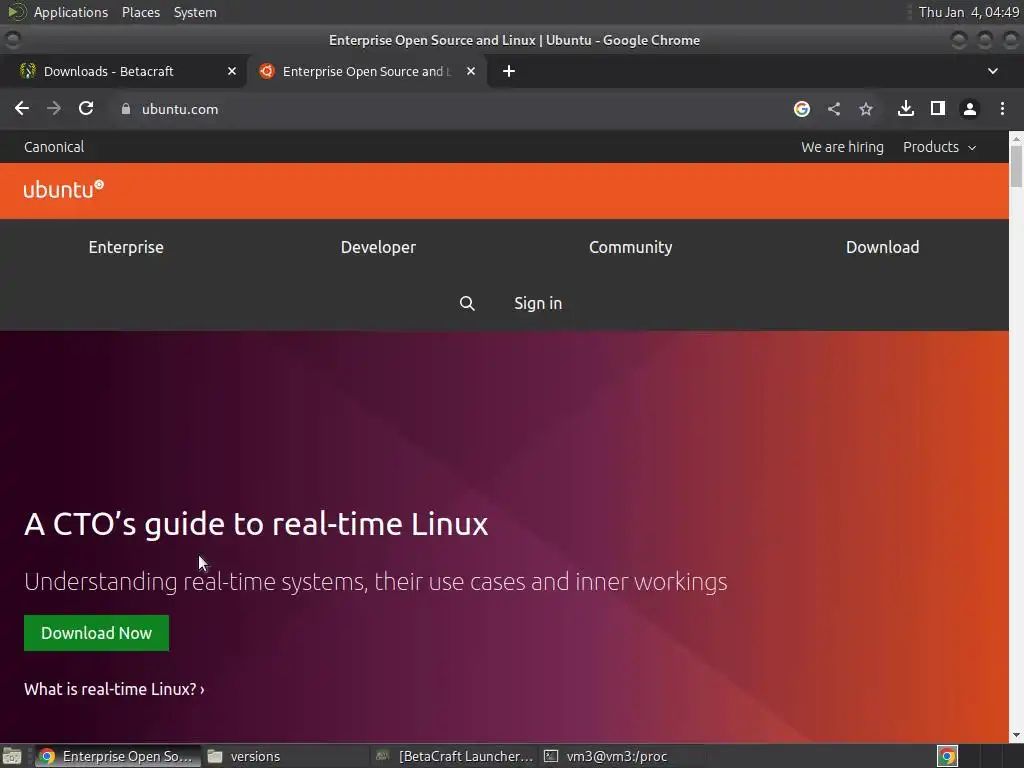Viewport: 1024px width, 768px height.
Task: Close the Downloads - Betacraft tab
Action: pos(232,71)
